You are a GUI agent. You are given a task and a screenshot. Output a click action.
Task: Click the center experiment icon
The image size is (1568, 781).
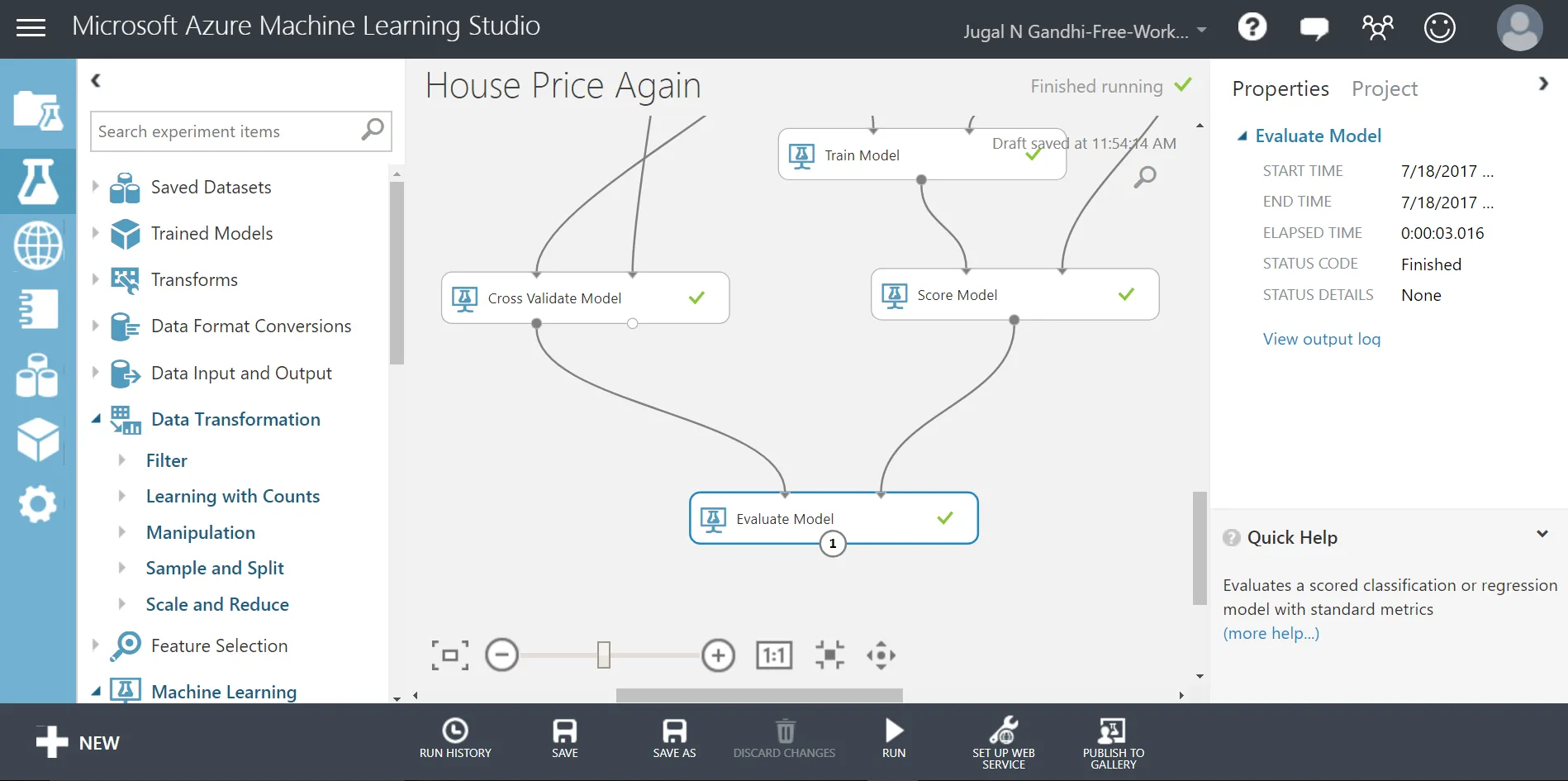coord(829,655)
